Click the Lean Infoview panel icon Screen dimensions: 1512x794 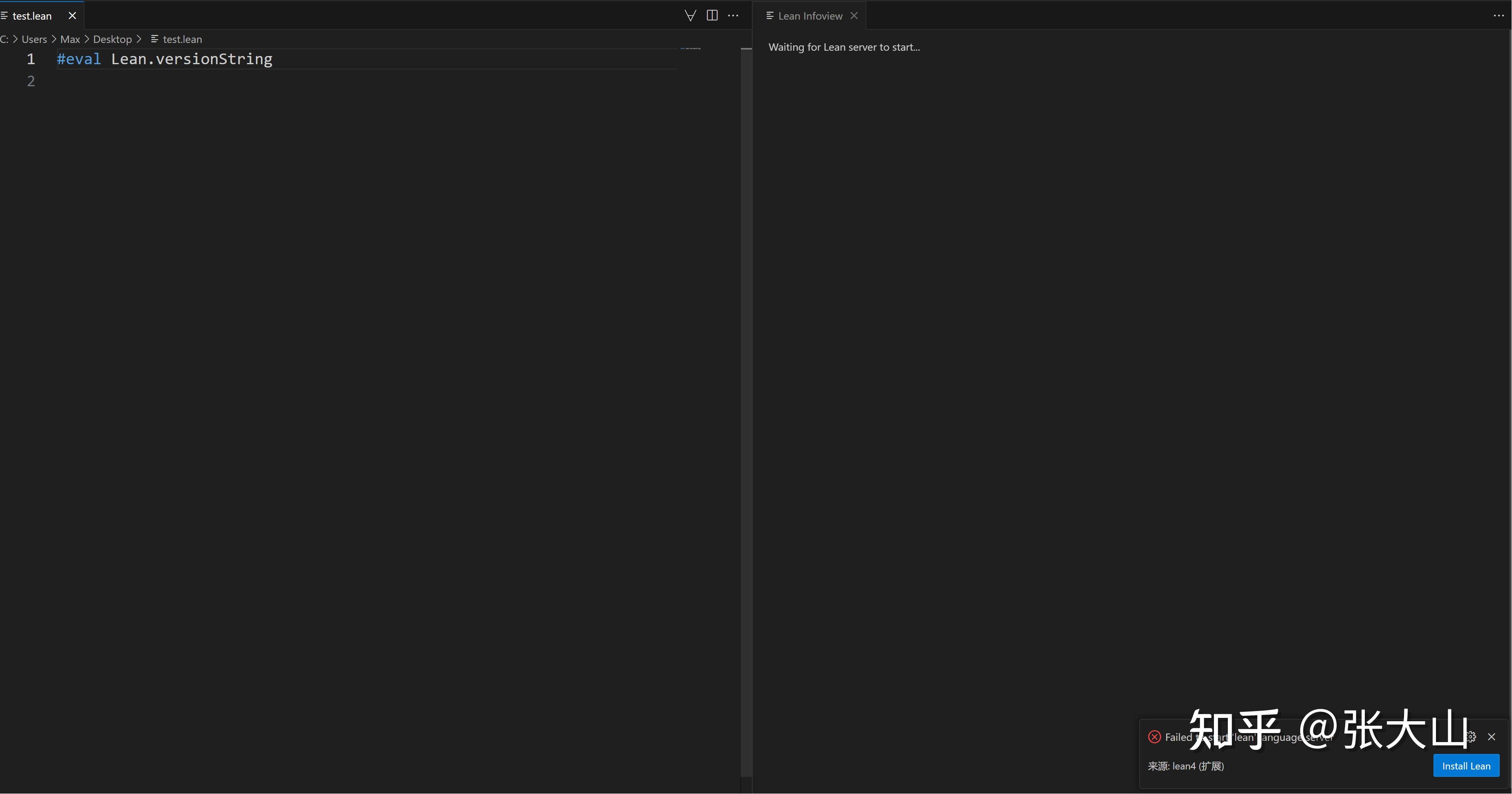click(x=769, y=16)
